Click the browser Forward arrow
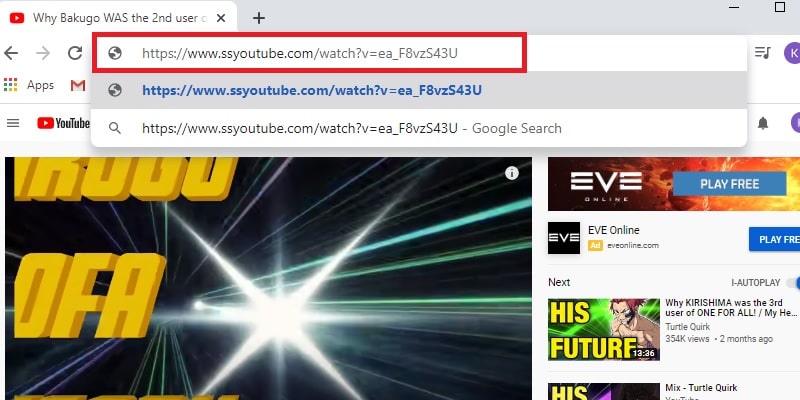 (x=43, y=53)
